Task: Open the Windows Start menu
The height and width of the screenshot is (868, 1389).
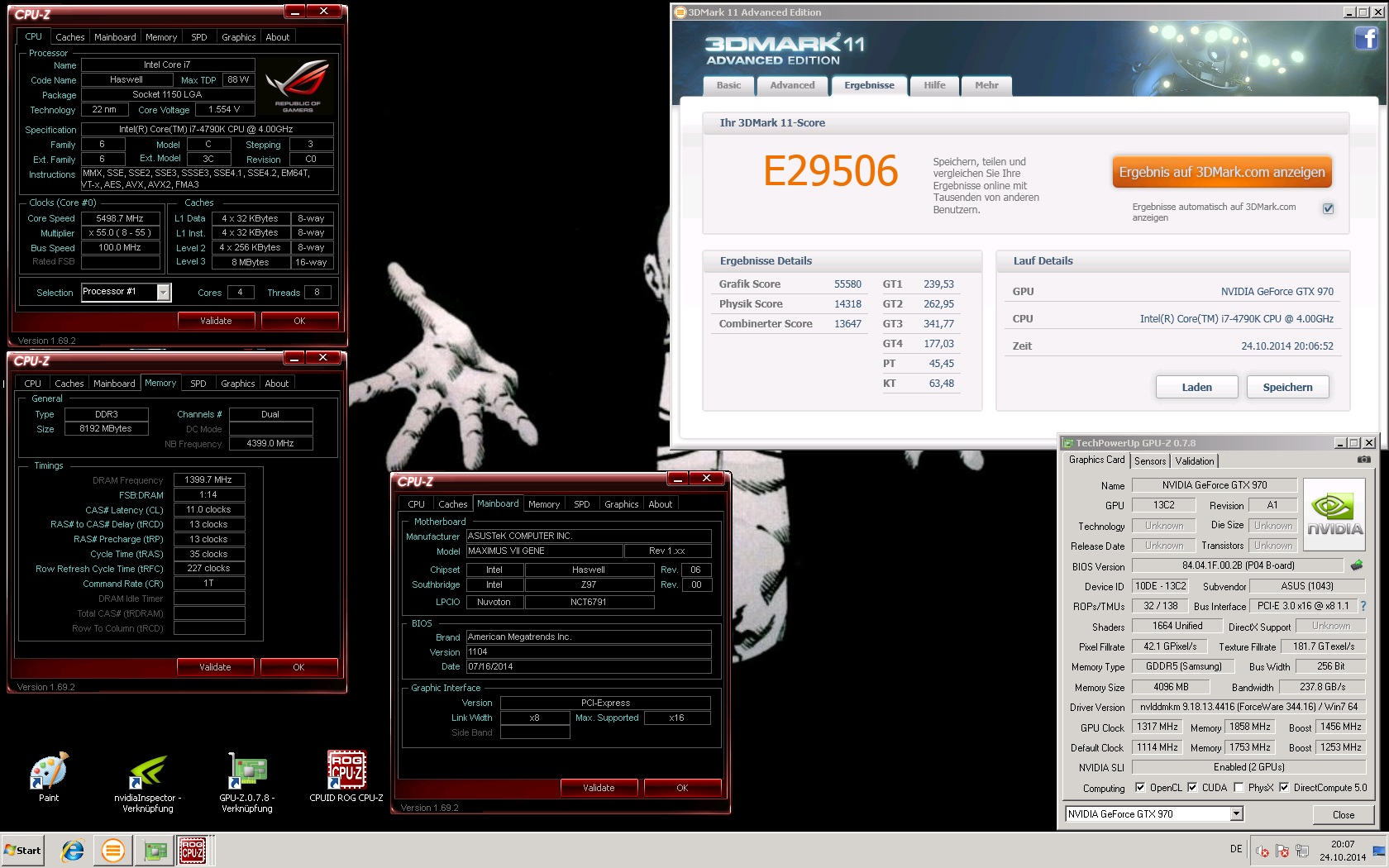Action: pyautogui.click(x=23, y=850)
